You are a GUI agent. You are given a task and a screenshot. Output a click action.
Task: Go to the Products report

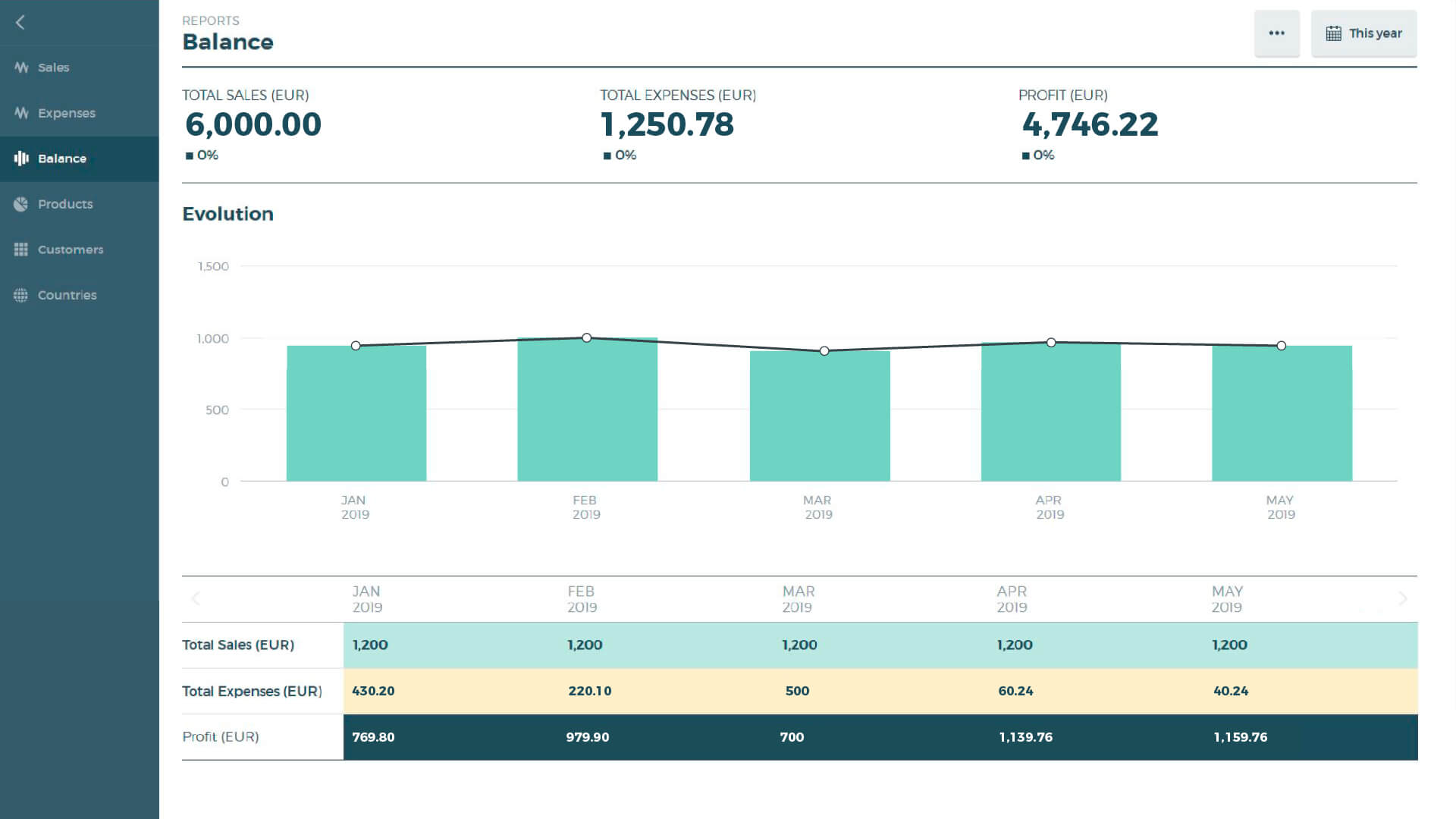pos(80,204)
